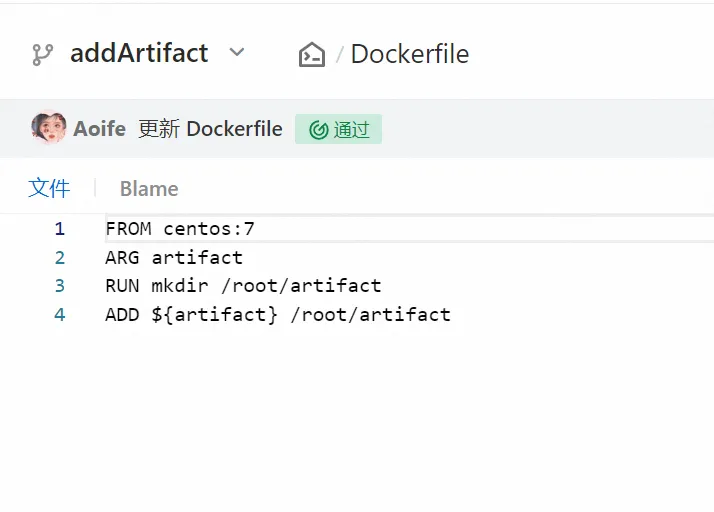Click the ARG artifact code line

point(174,258)
